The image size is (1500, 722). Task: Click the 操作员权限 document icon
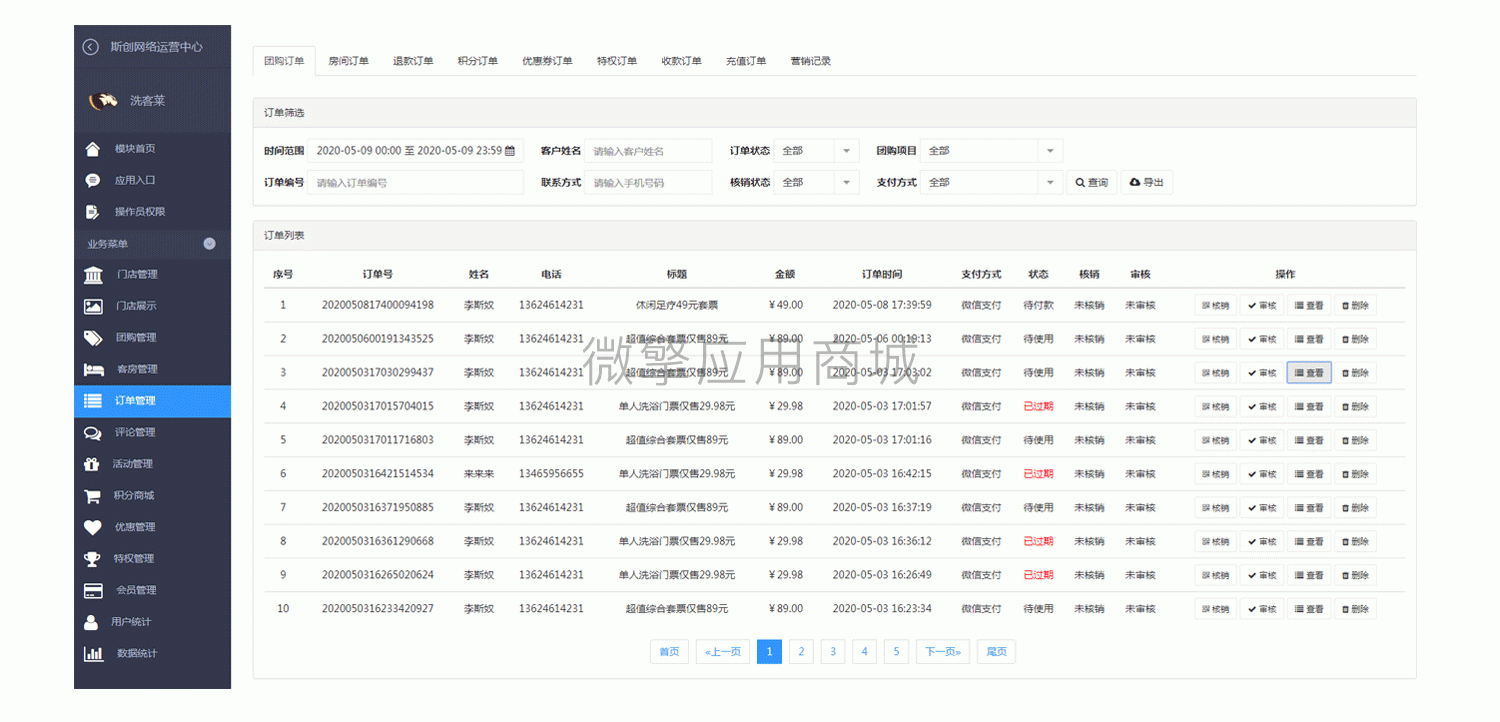click(x=93, y=212)
